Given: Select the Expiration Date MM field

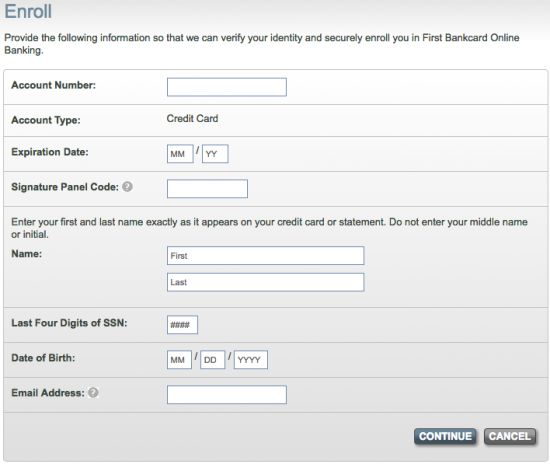Looking at the screenshot, I should coord(180,154).
